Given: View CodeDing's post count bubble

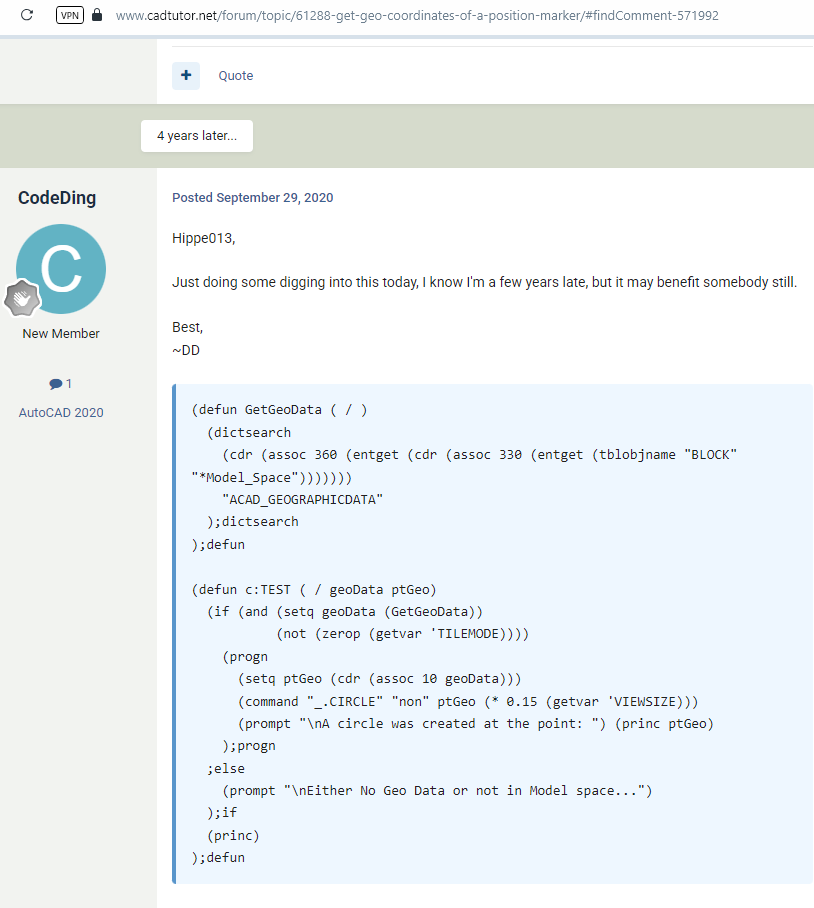Looking at the screenshot, I should click(61, 383).
